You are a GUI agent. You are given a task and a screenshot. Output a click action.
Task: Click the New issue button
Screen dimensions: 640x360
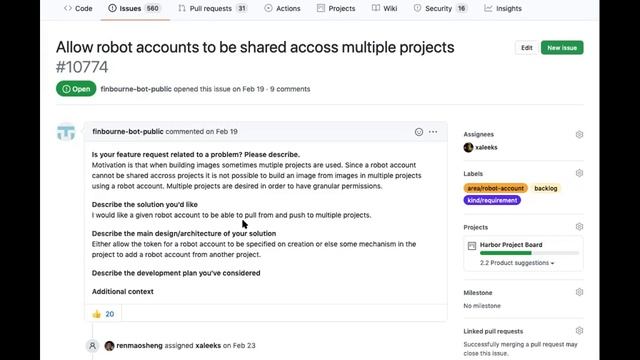coord(562,48)
